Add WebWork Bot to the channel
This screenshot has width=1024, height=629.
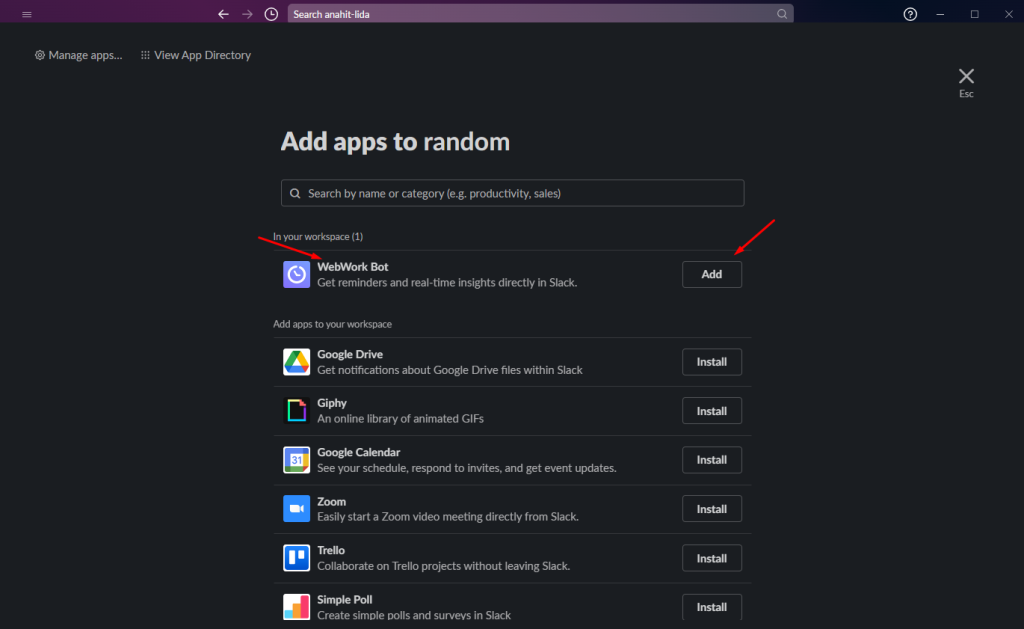tap(712, 274)
